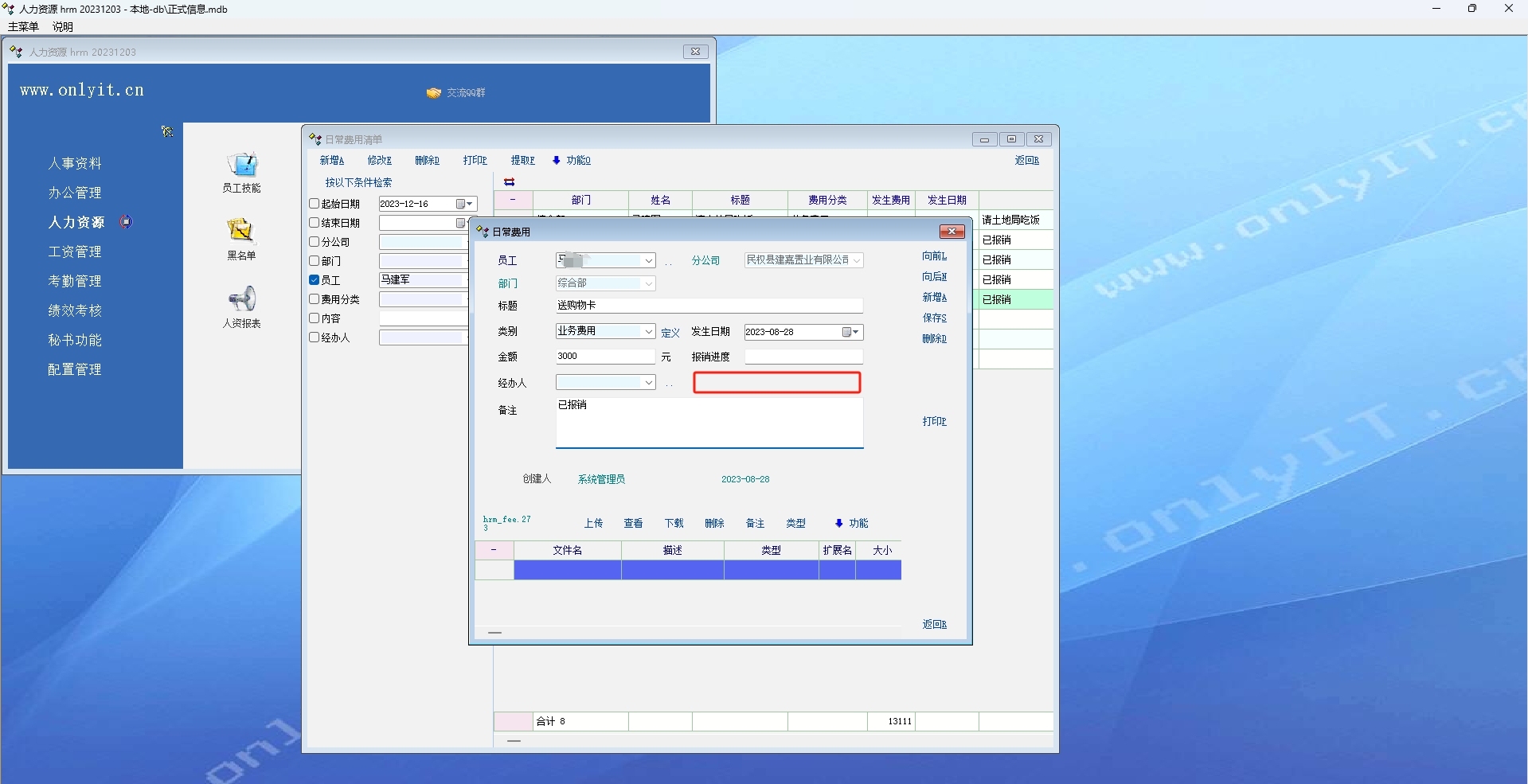The height and width of the screenshot is (784, 1528).
Task: Open the 主菜单 menu
Action: 23,26
